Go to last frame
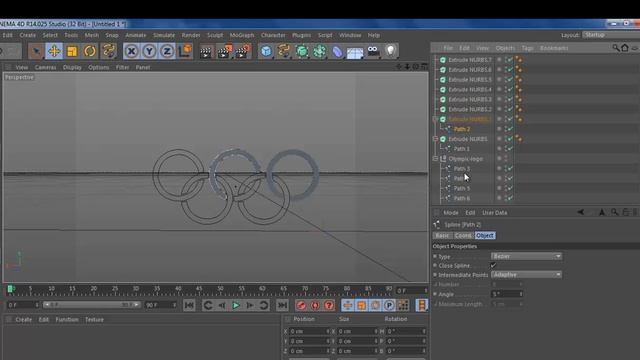This screenshot has width=640, height=360. point(282,305)
